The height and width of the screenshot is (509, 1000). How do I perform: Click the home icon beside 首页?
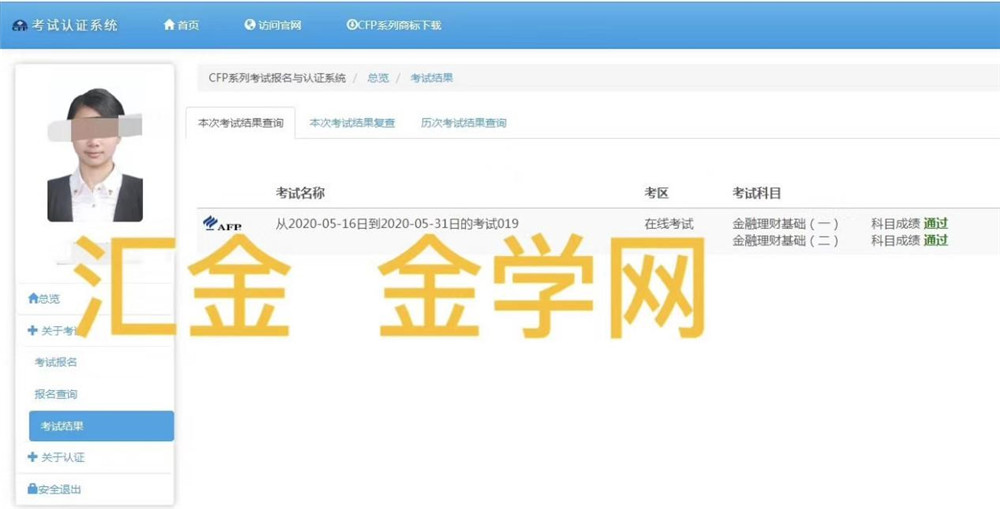coord(169,25)
